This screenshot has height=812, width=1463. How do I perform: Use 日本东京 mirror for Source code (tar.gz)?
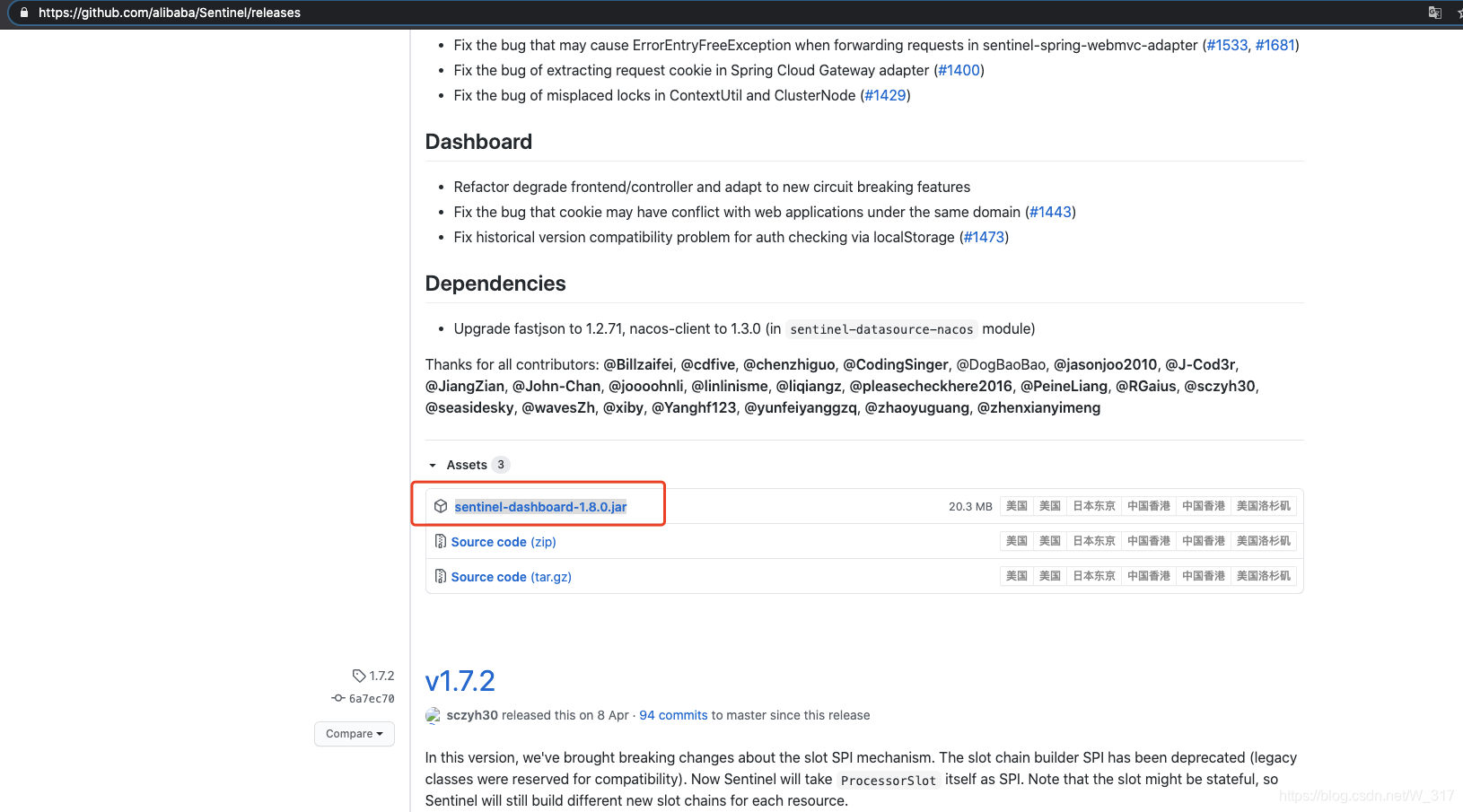[1094, 576]
